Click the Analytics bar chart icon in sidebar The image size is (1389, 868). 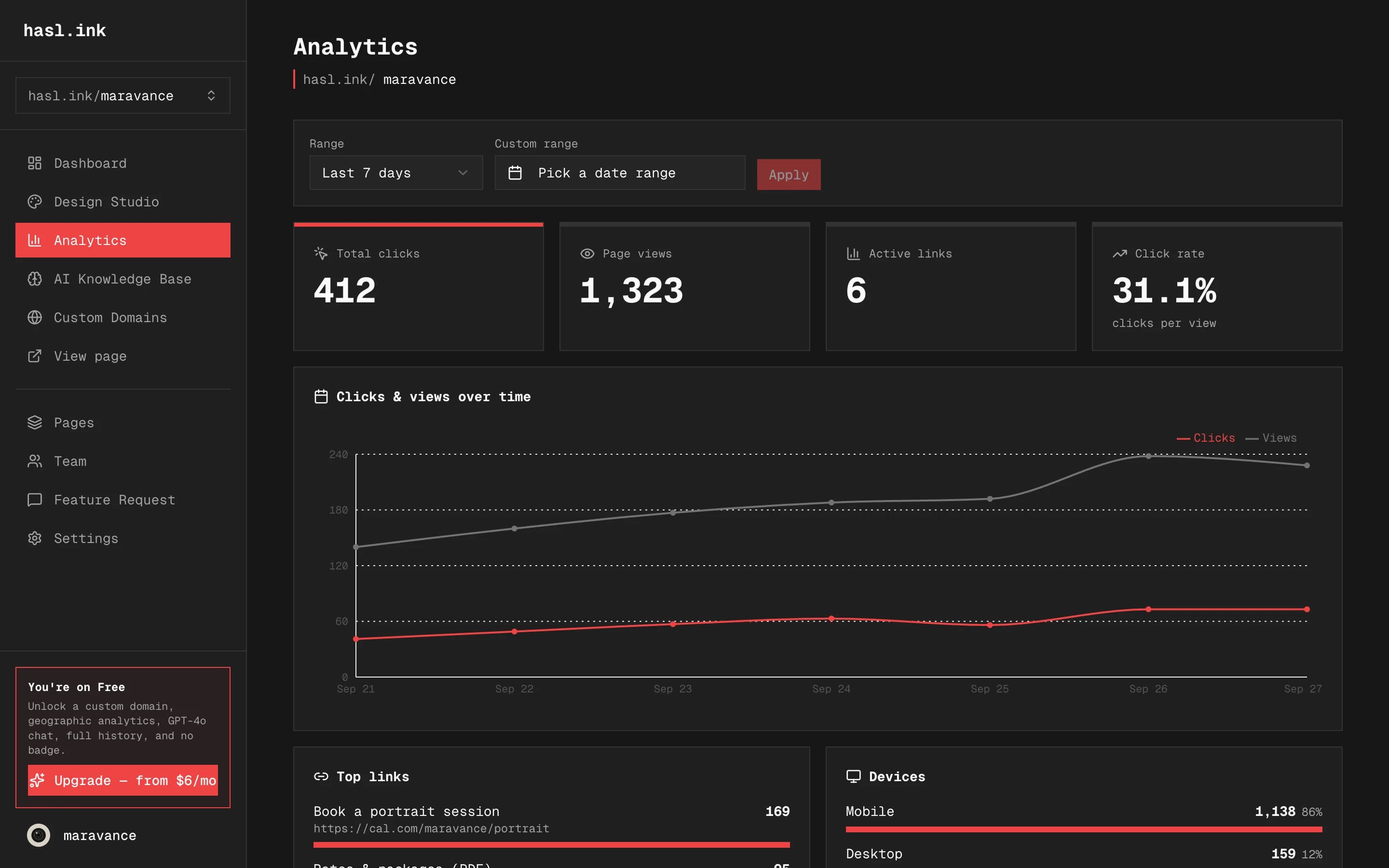[34, 240]
